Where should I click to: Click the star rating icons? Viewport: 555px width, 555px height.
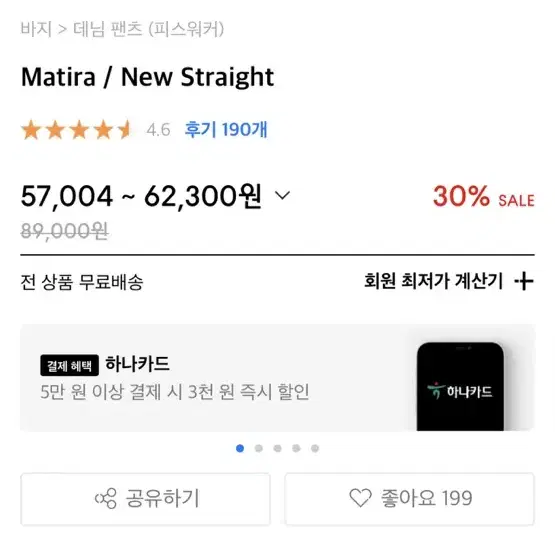(77, 130)
